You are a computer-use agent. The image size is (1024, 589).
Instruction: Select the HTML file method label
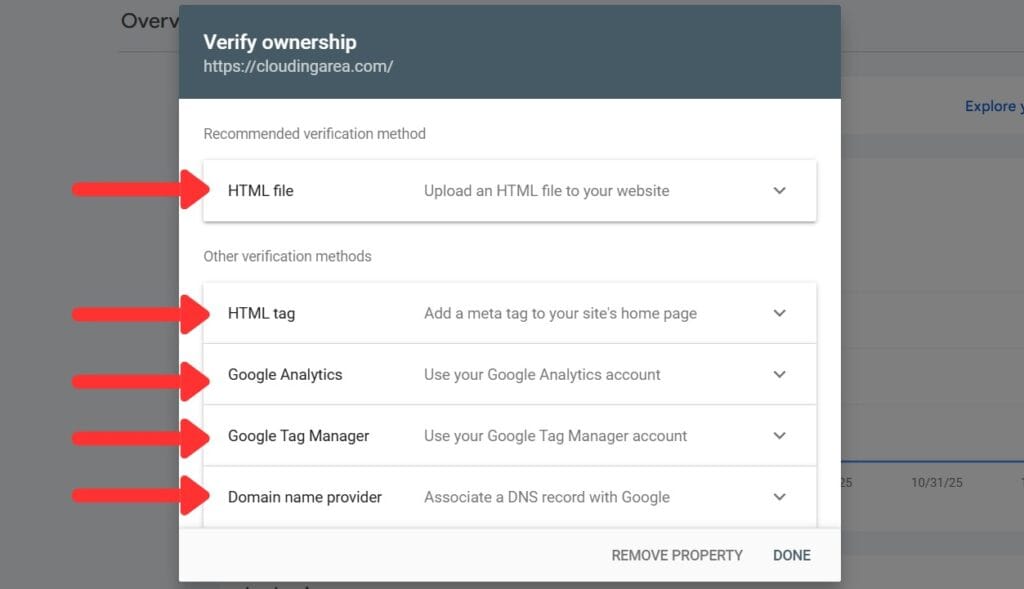point(261,191)
